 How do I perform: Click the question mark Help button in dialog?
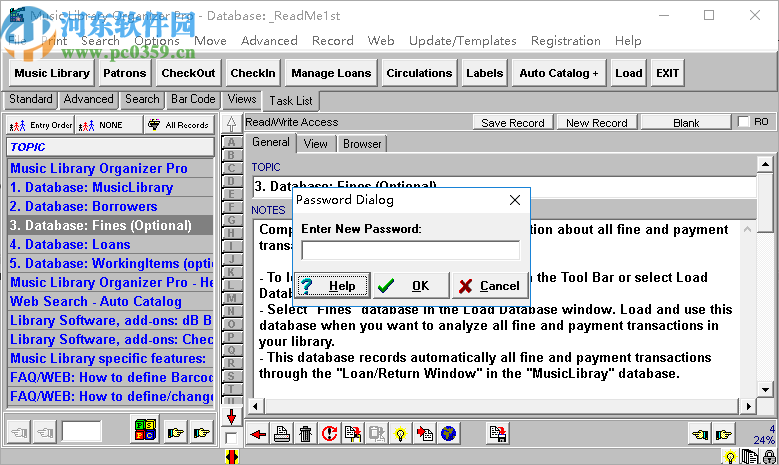tap(333, 286)
